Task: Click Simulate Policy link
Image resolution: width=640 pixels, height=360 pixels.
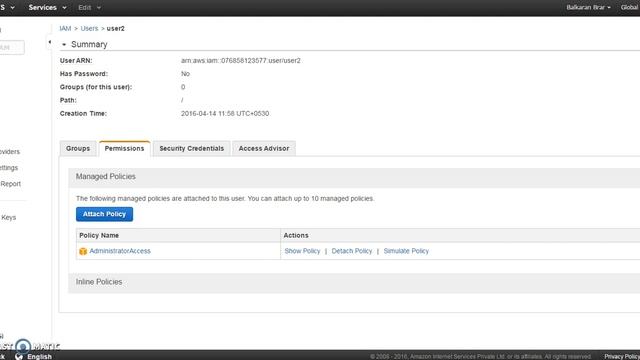Action: (406, 251)
